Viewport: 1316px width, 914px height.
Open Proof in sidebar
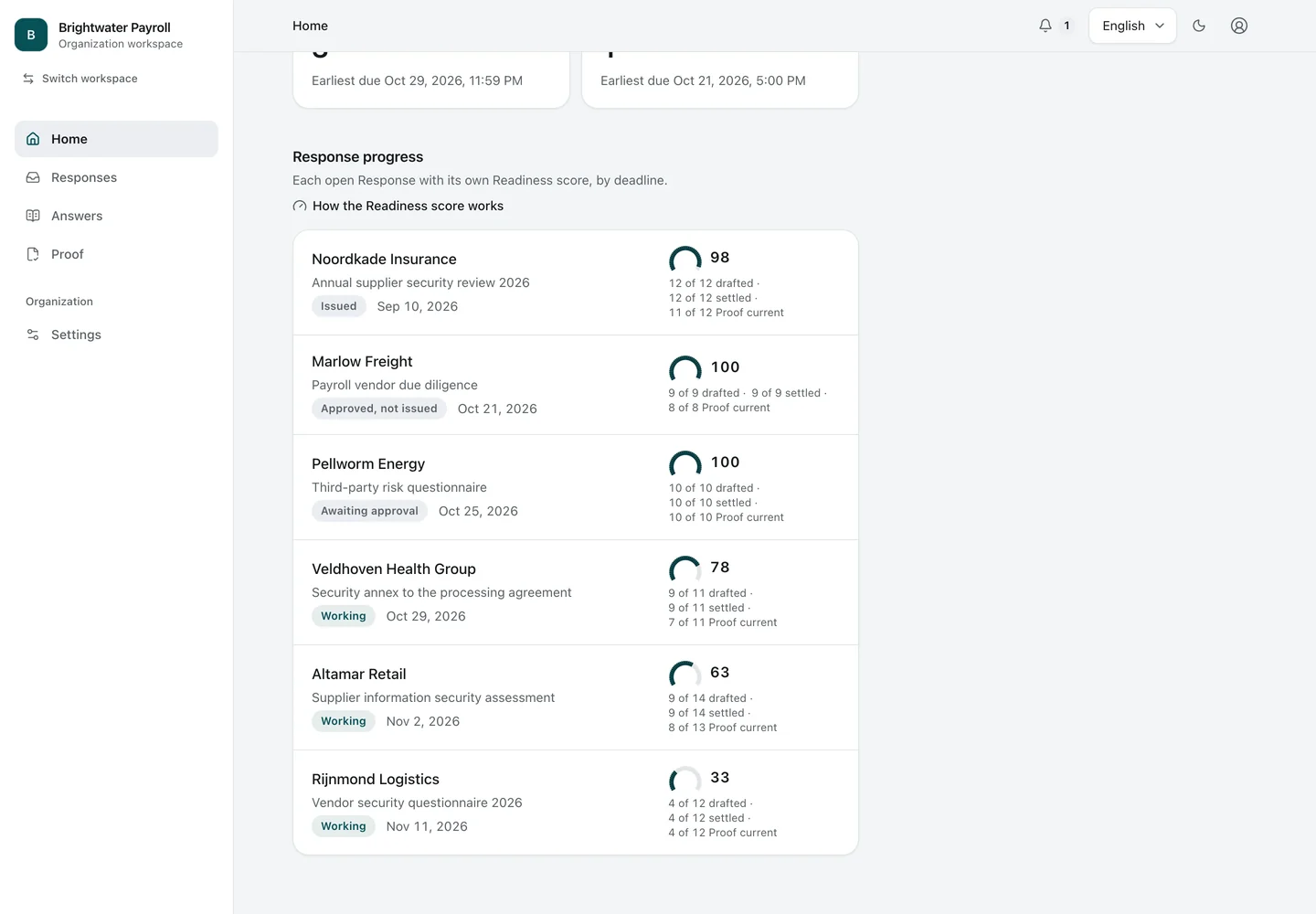116,254
